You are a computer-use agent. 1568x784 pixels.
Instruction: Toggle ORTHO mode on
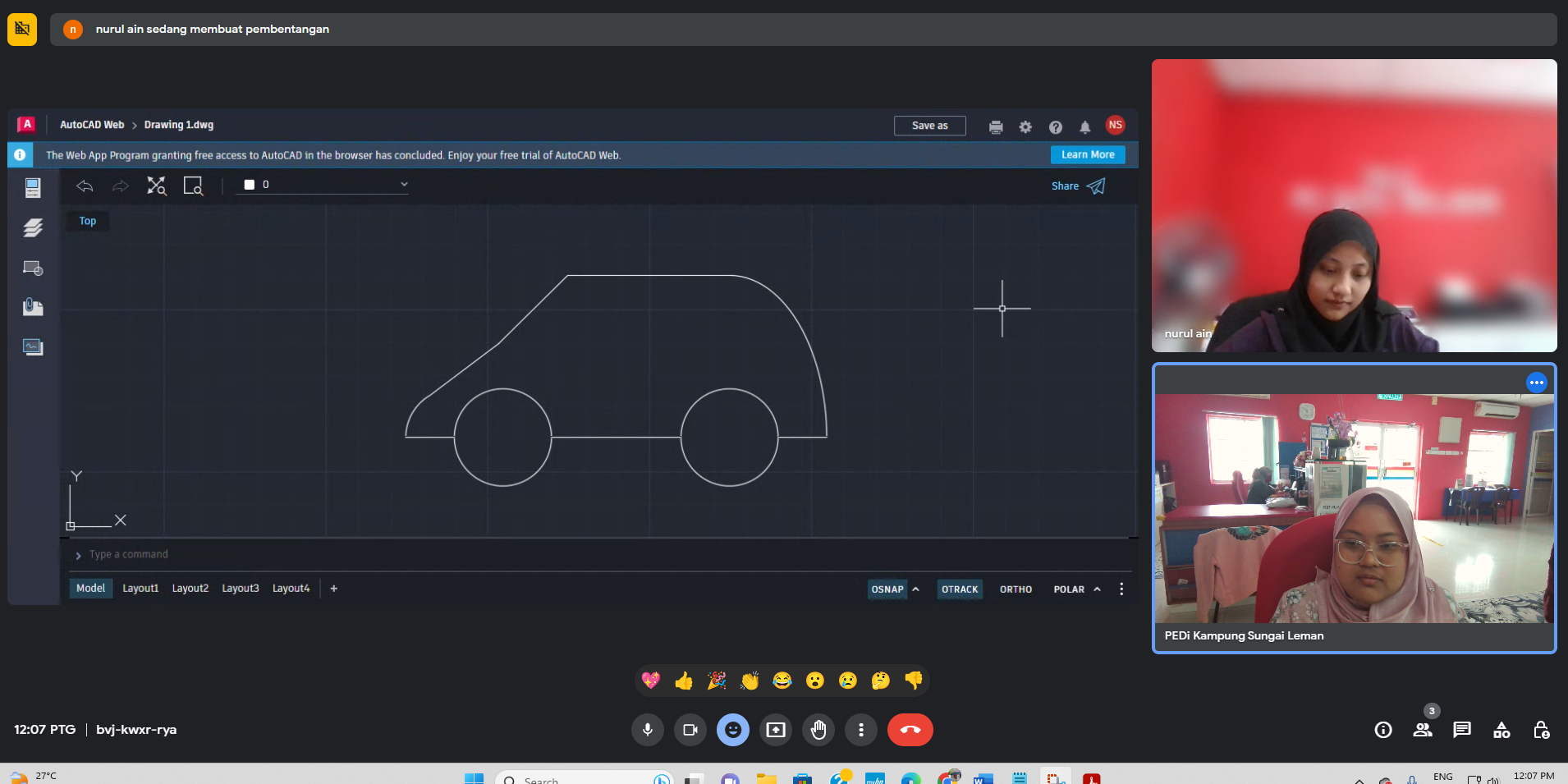pyautogui.click(x=1016, y=589)
